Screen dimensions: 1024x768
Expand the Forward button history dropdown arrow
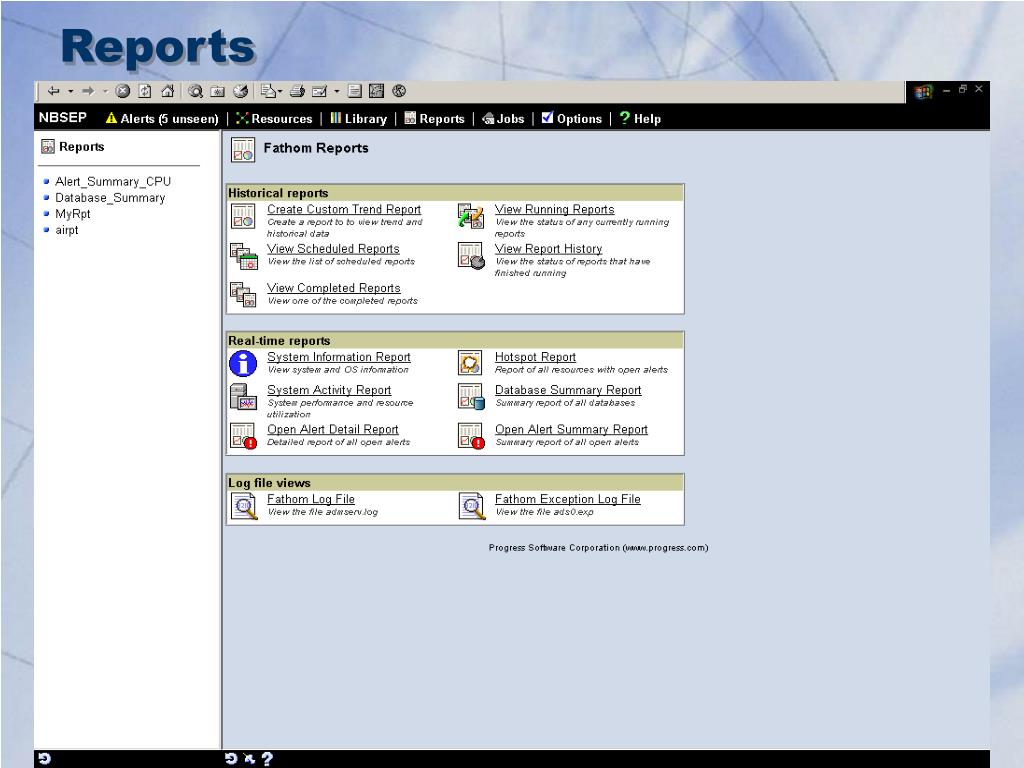(105, 91)
